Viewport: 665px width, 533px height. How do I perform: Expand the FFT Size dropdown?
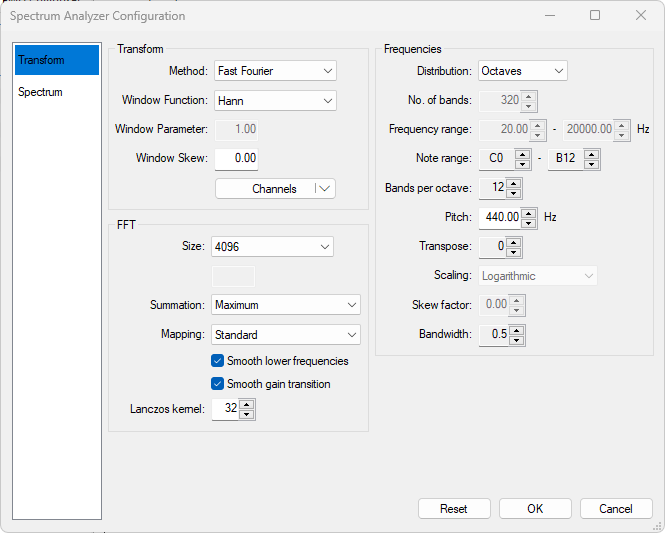(x=272, y=247)
